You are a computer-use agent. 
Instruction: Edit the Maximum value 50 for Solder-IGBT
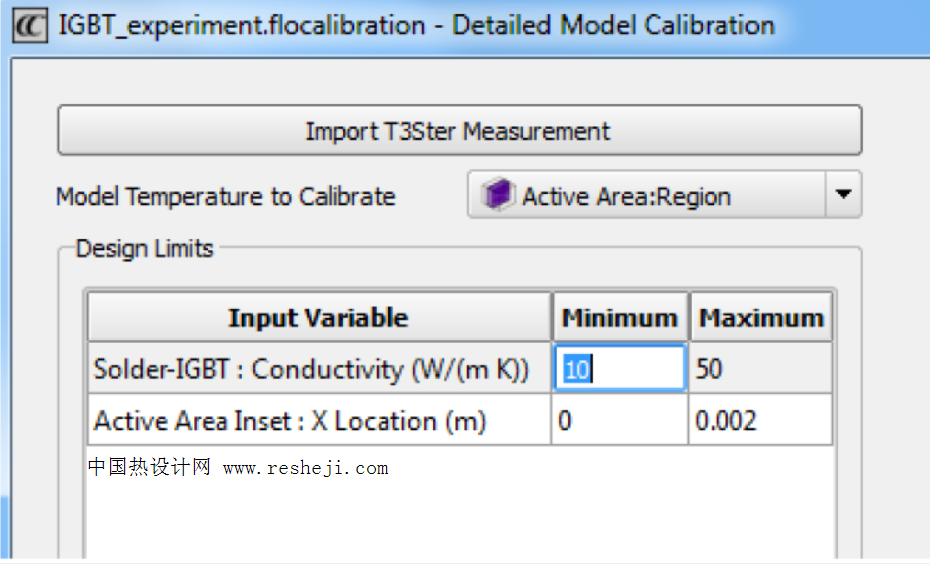pyautogui.click(x=761, y=369)
